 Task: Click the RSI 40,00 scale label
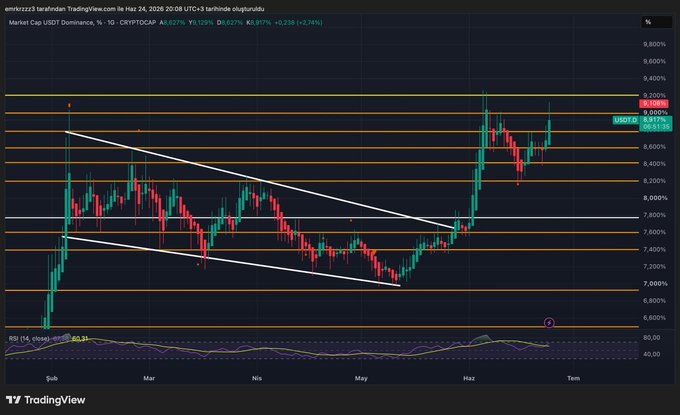coord(652,354)
